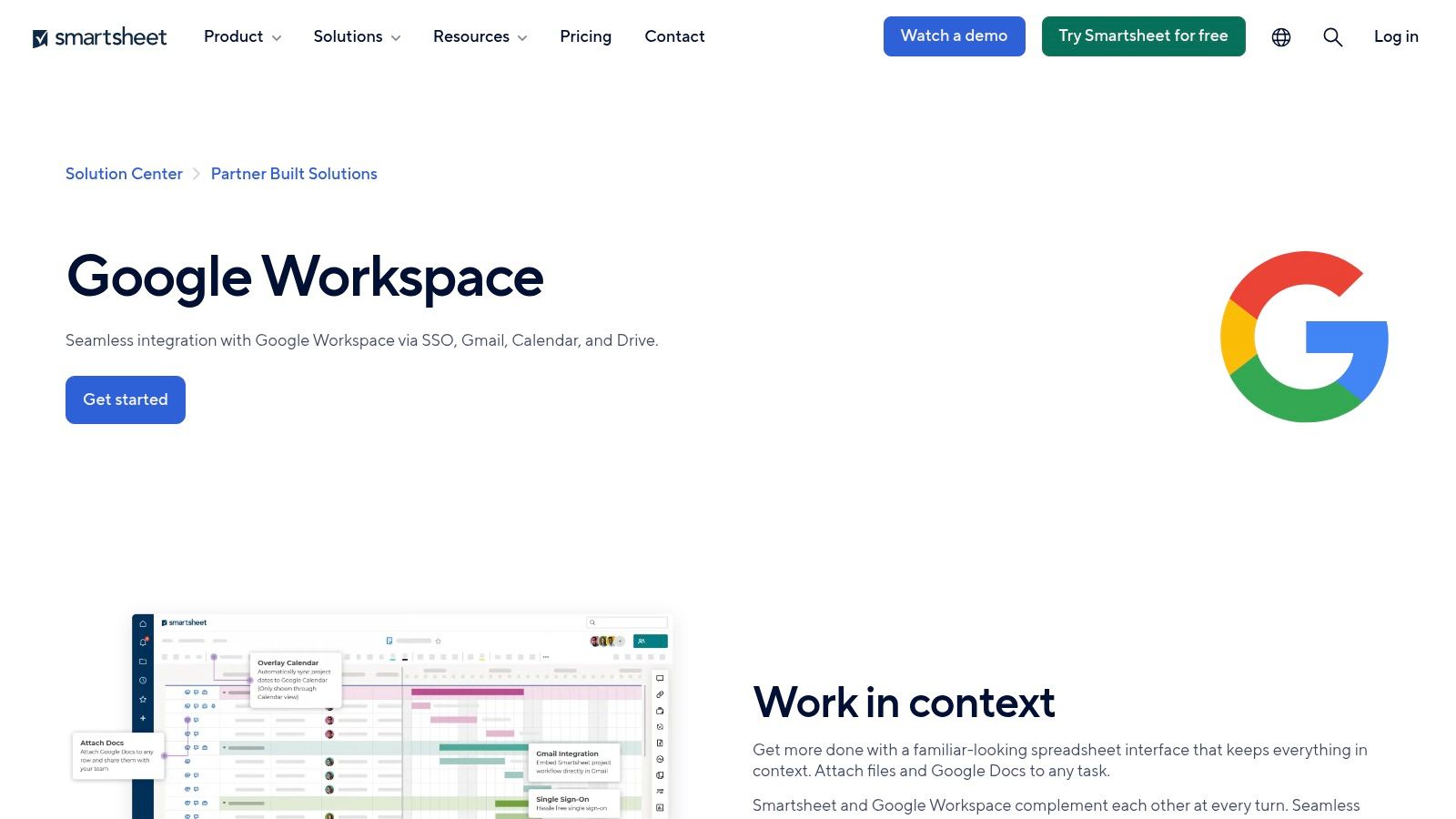The height and width of the screenshot is (819, 1456).
Task: Select the Favorites star icon in the sidebar
Action: [x=143, y=699]
